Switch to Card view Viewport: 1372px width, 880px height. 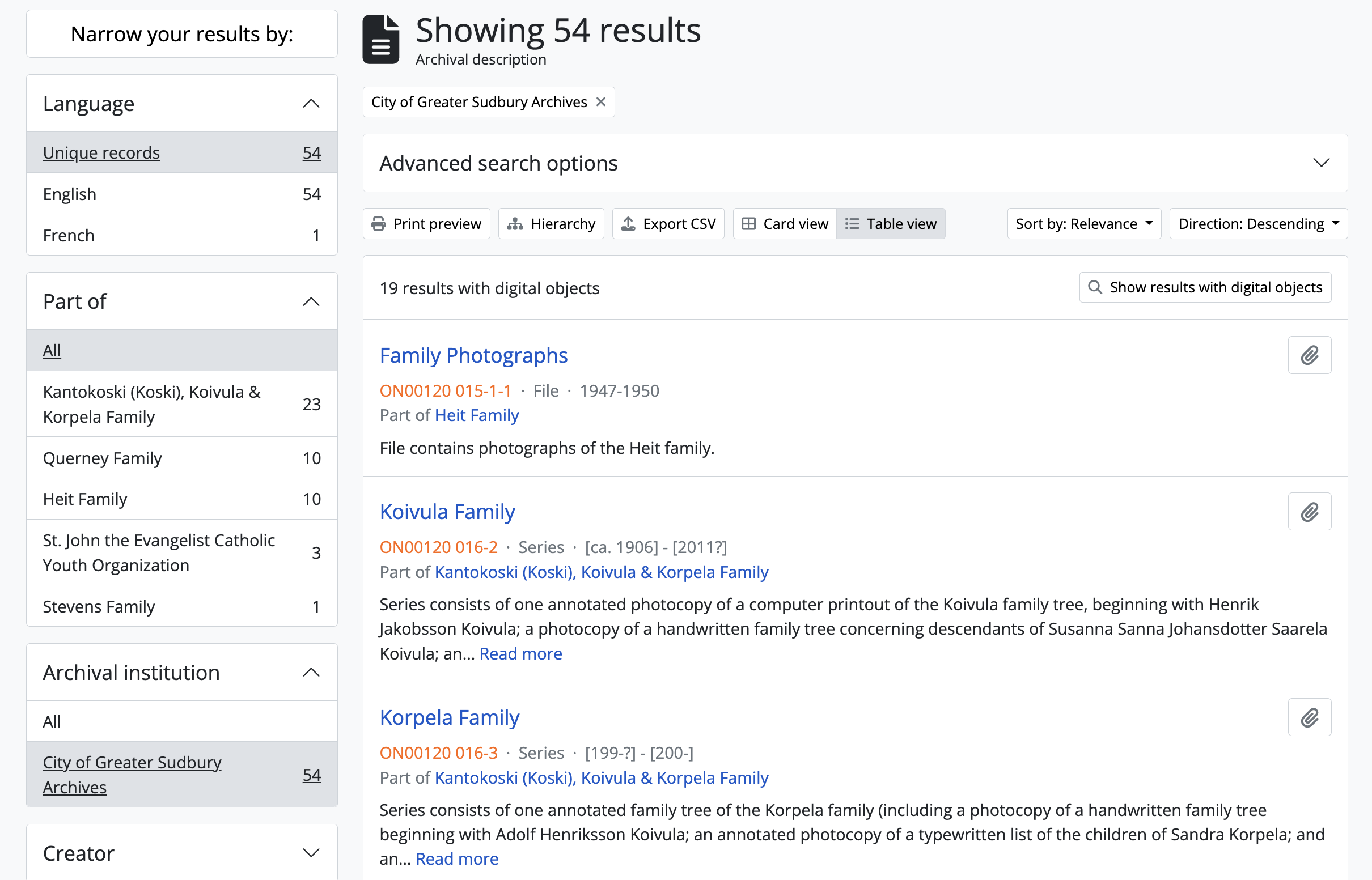coord(784,223)
